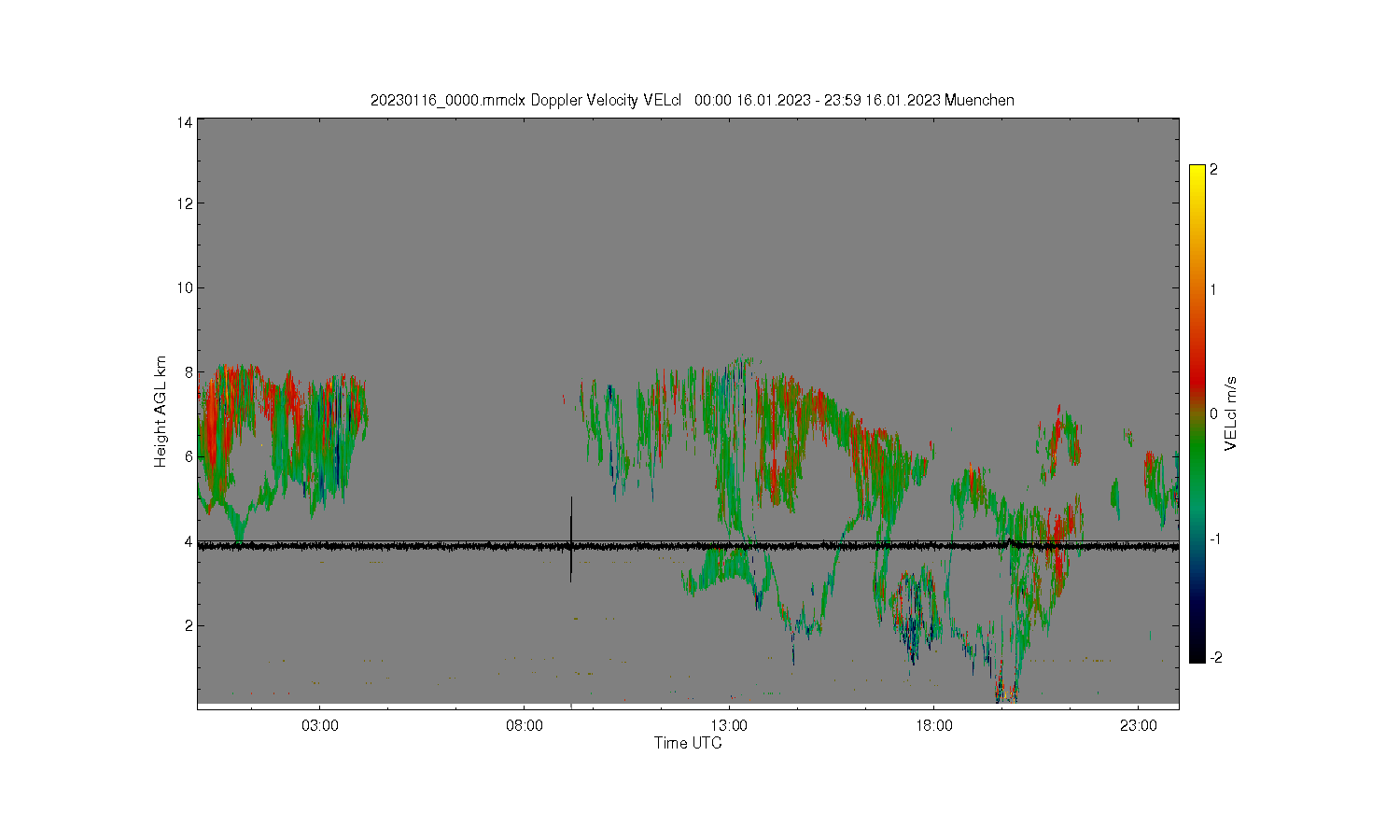The height and width of the screenshot is (840, 1400).
Task: Click the 'VELcl m/s' colorbar label
Action: click(x=1231, y=413)
